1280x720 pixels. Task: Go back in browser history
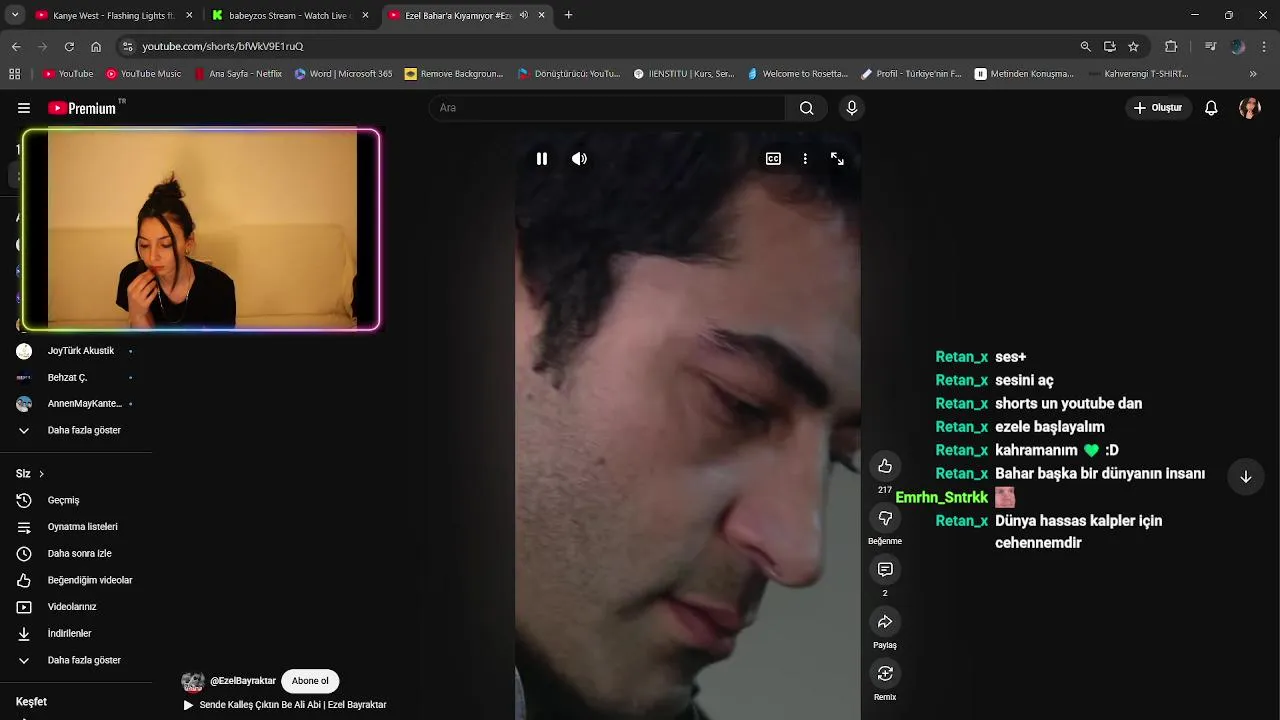[16, 46]
